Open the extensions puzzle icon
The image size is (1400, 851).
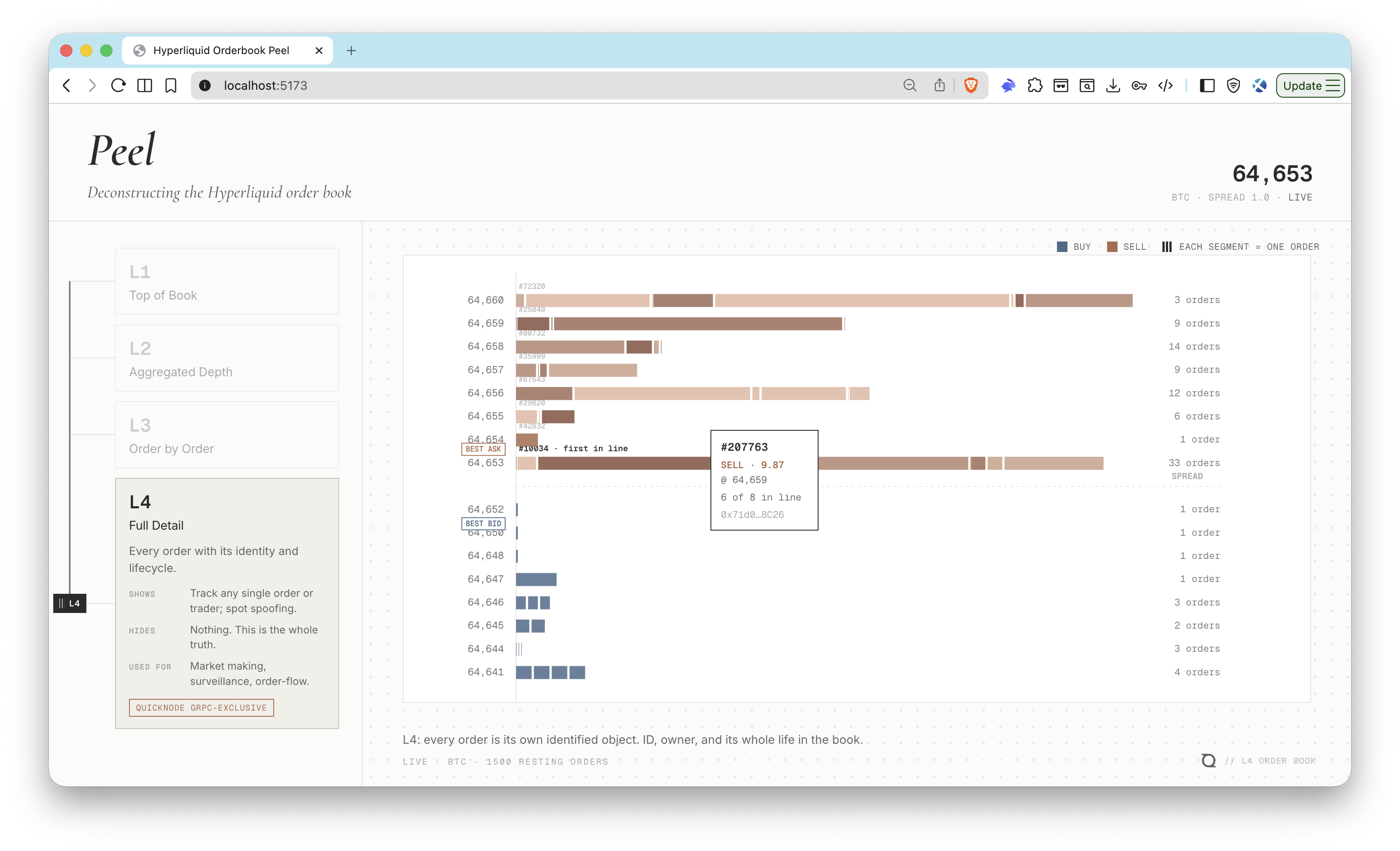1035,85
